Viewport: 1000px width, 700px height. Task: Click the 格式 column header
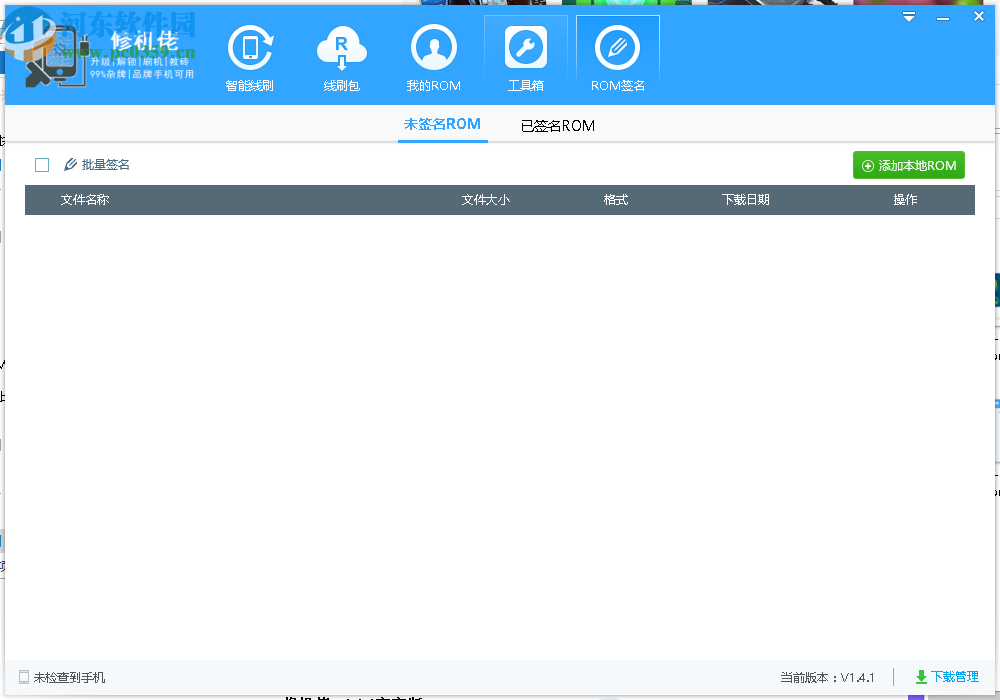click(x=615, y=200)
